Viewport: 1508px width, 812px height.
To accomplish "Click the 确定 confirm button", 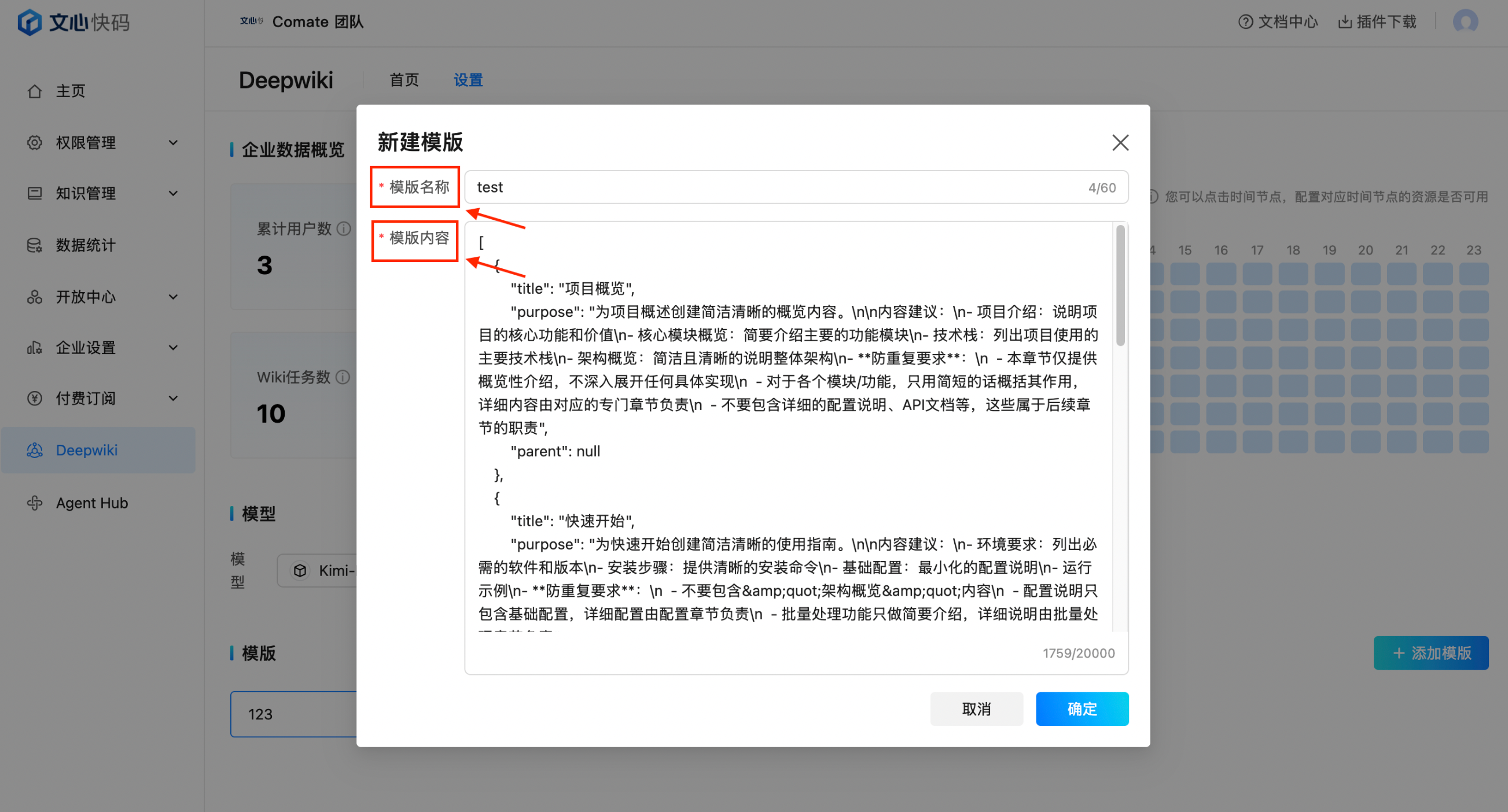I will [x=1082, y=709].
